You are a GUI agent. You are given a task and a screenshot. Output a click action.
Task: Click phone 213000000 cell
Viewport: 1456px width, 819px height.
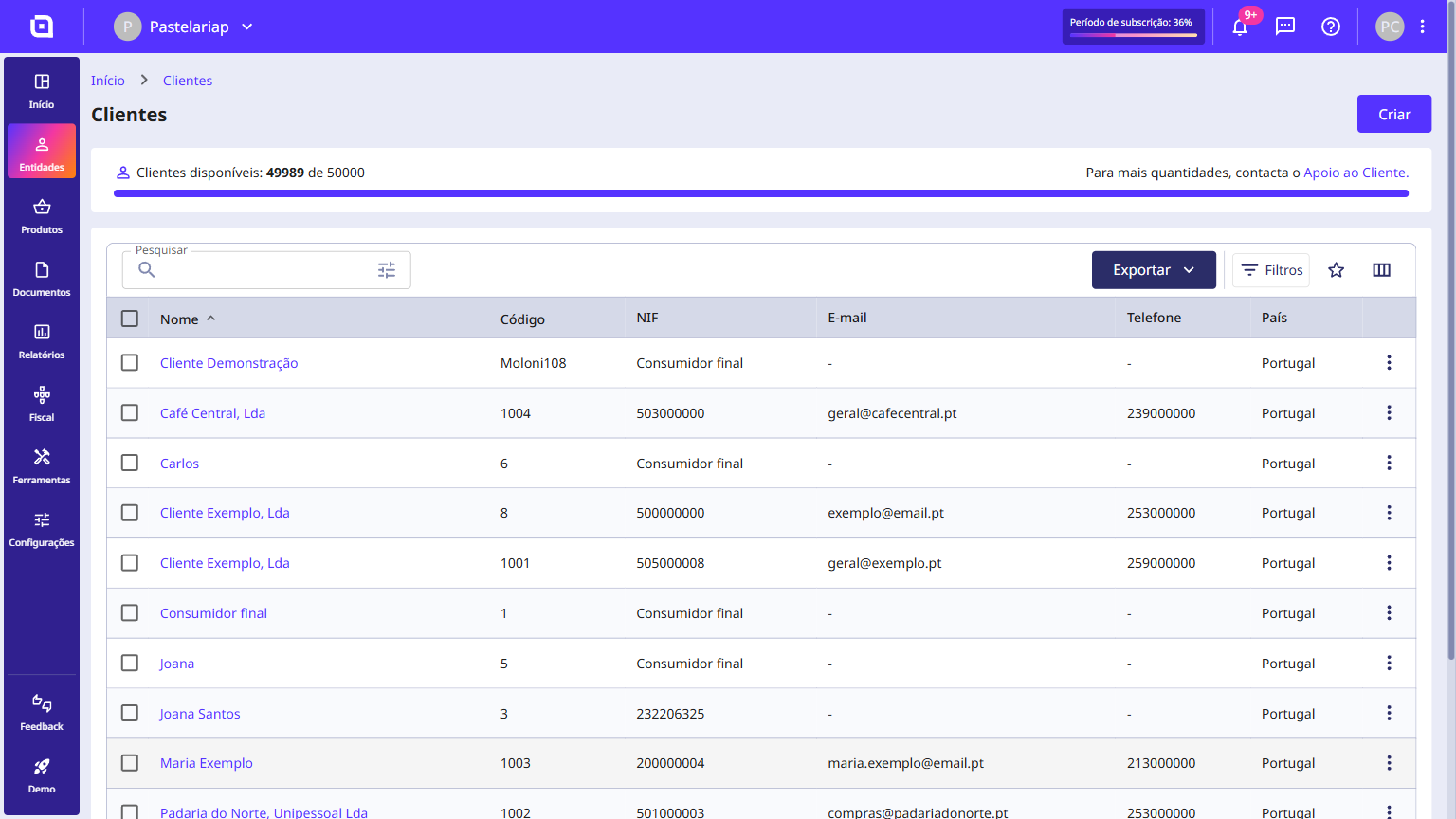point(1161,763)
